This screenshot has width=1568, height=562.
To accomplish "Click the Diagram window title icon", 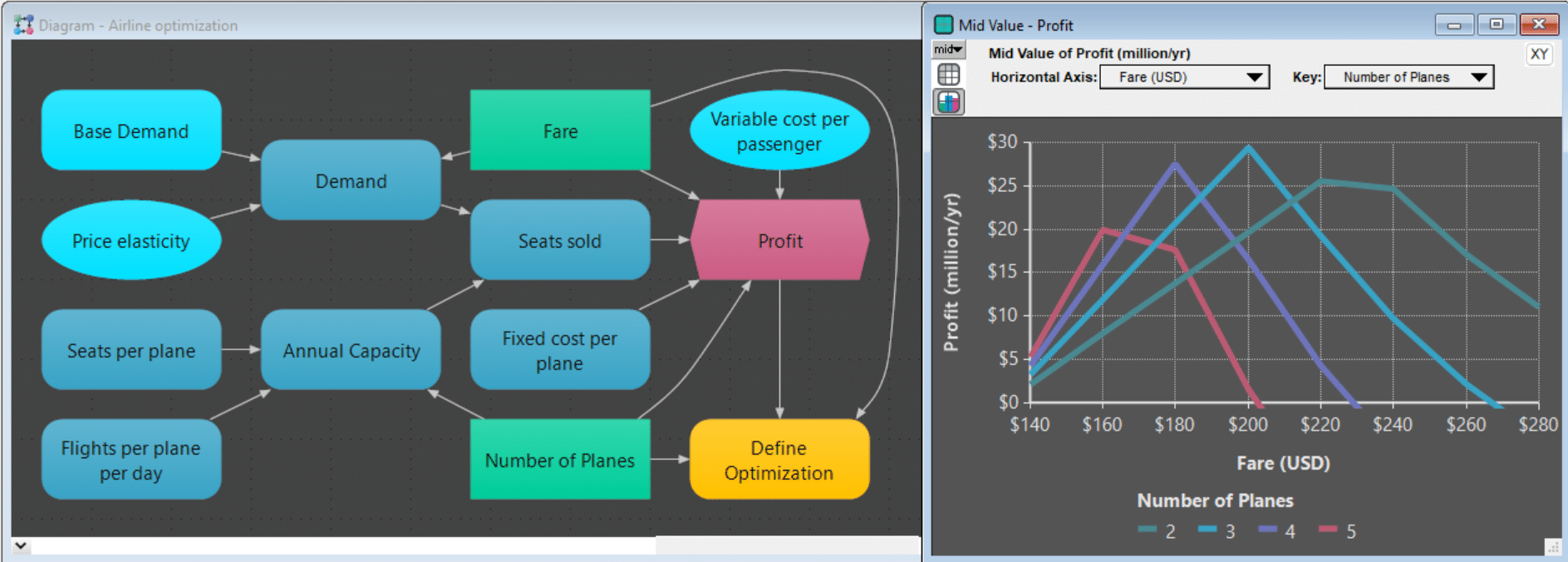I will [23, 25].
